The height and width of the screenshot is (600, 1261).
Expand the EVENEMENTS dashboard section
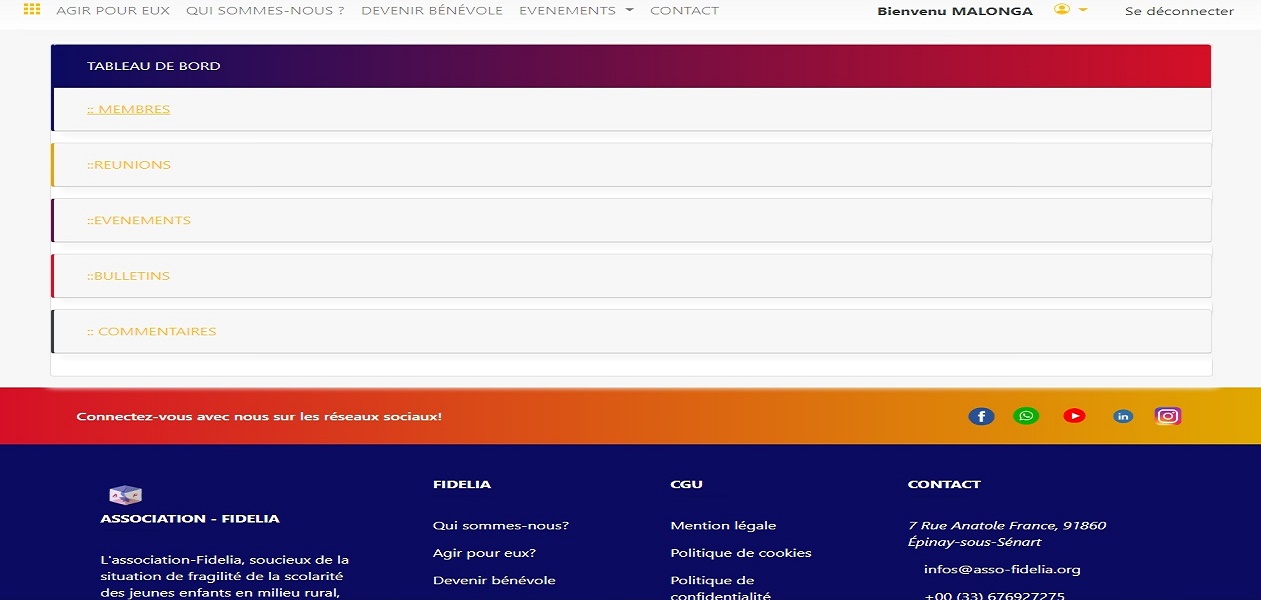[138, 220]
